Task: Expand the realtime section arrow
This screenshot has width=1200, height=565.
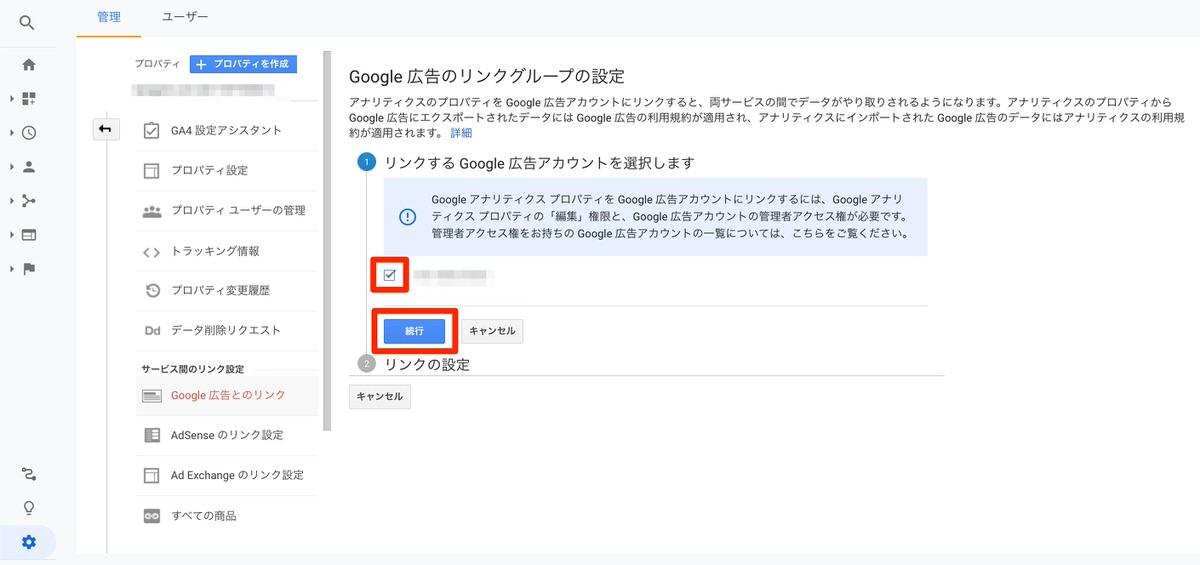Action: coord(11,133)
